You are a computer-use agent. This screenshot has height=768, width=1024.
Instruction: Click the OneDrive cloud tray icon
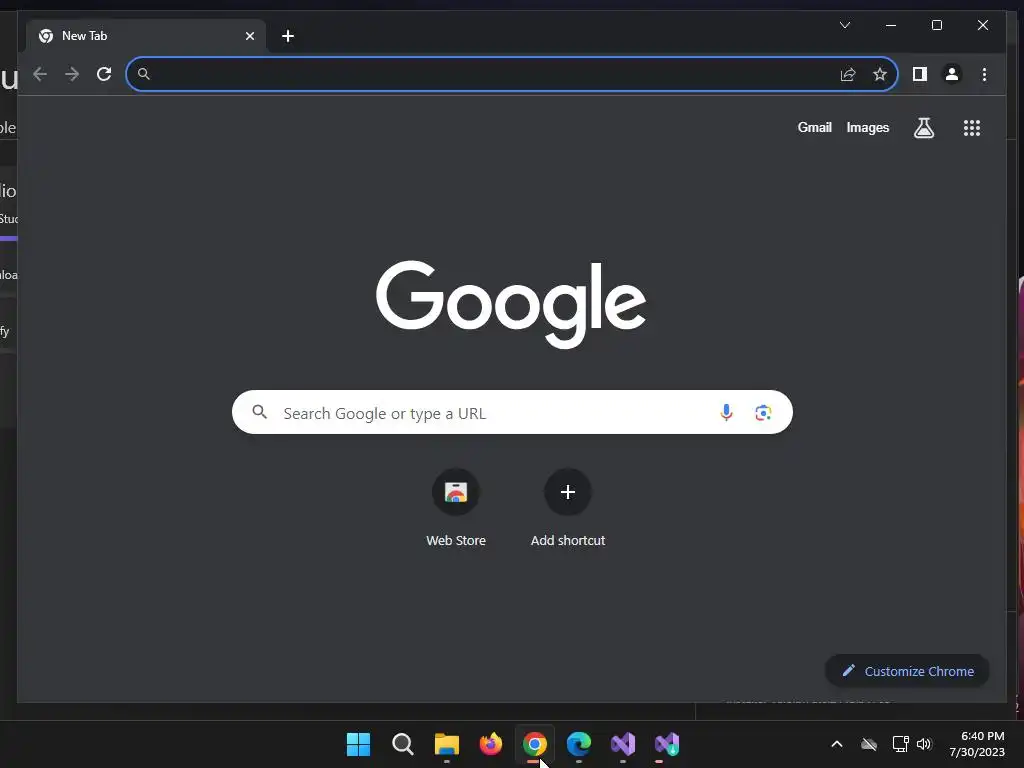tap(869, 744)
